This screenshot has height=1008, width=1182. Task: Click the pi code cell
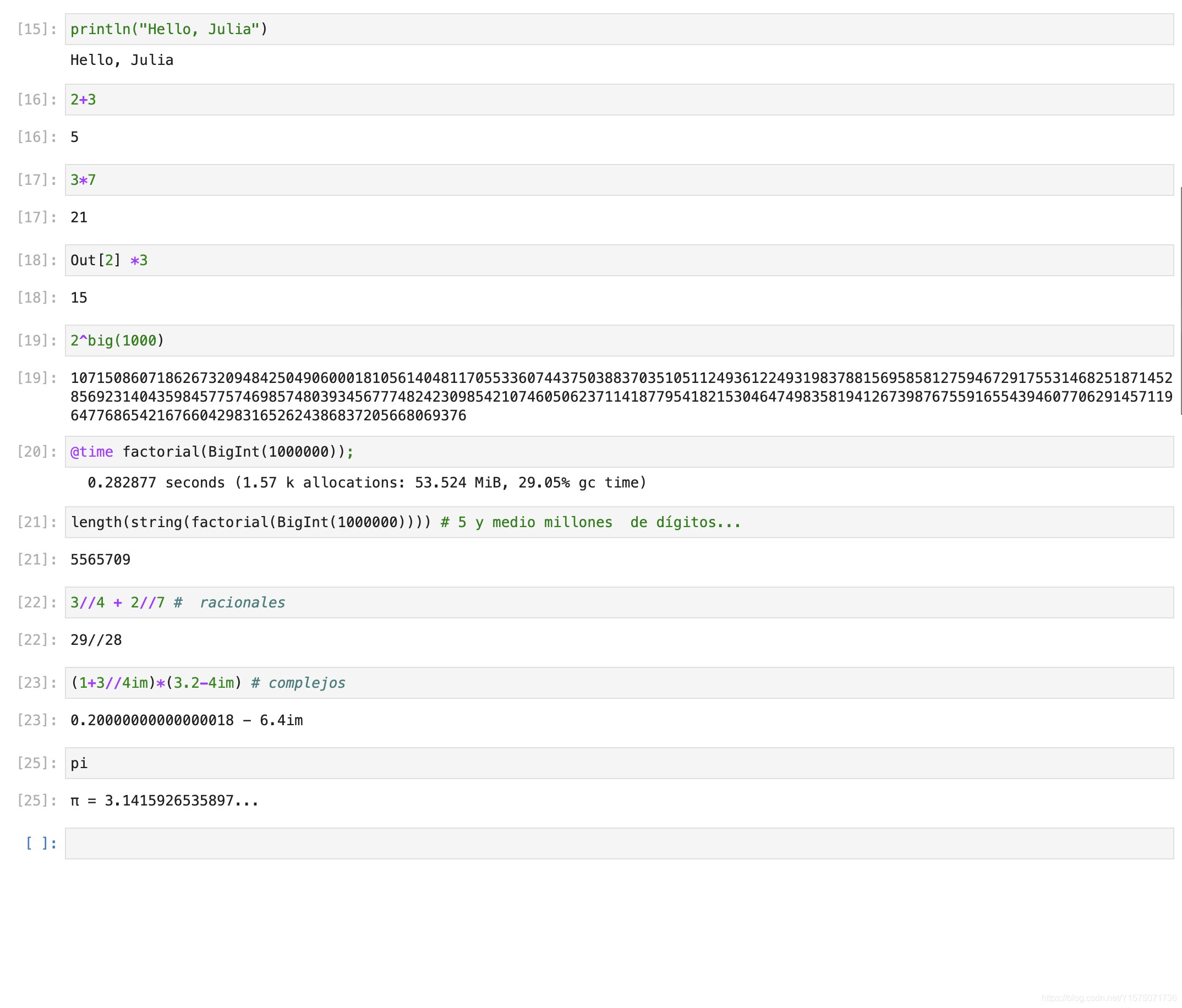coord(619,764)
